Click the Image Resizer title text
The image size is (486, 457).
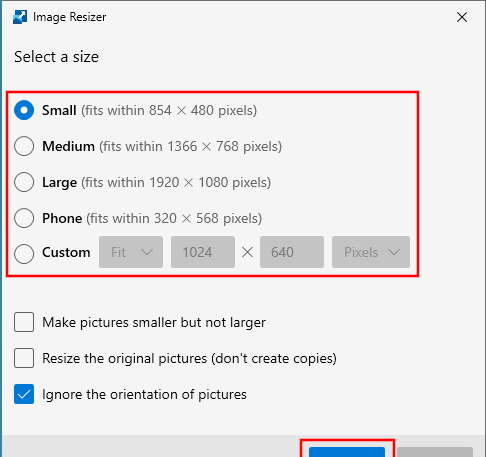(x=69, y=17)
